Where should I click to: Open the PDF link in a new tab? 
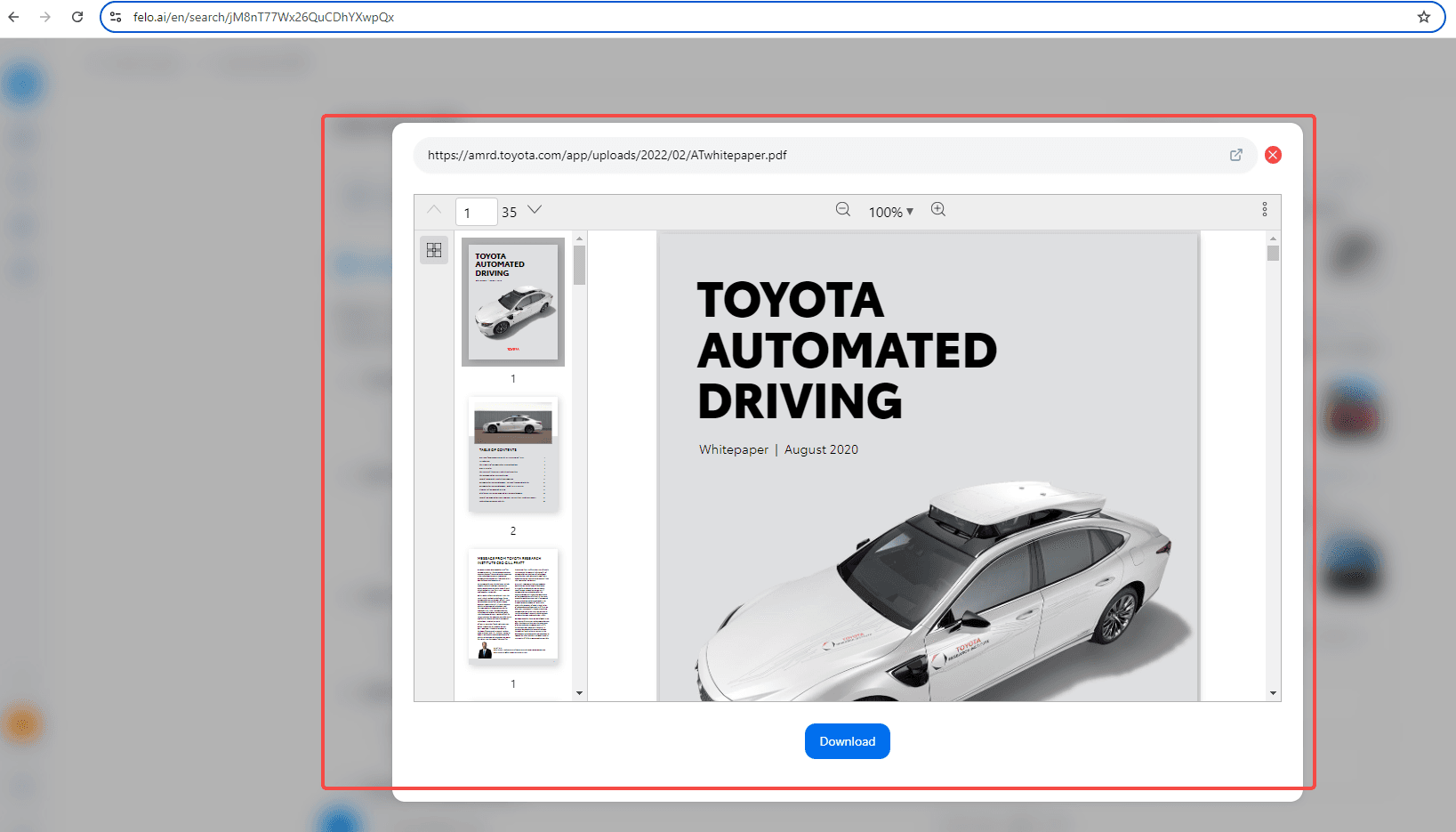[x=1236, y=155]
